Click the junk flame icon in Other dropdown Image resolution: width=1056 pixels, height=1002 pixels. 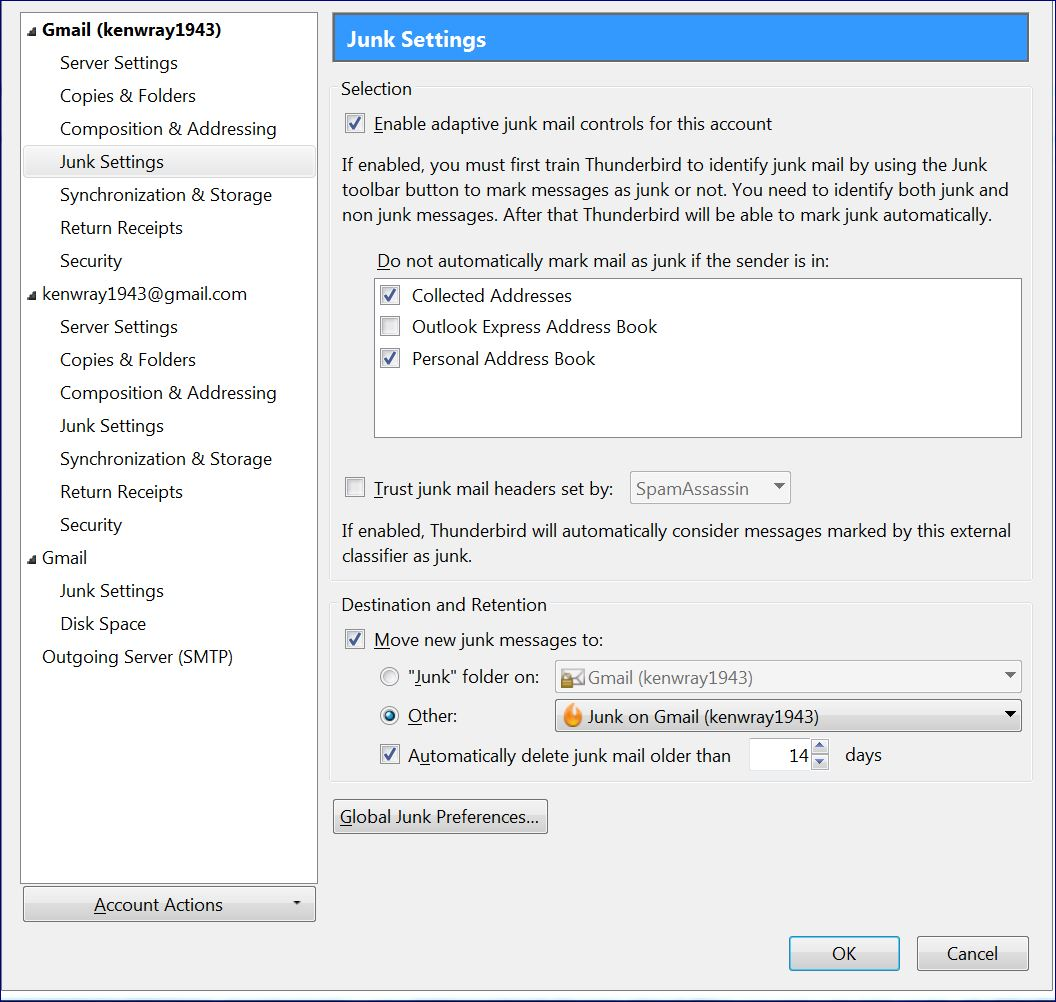point(572,716)
